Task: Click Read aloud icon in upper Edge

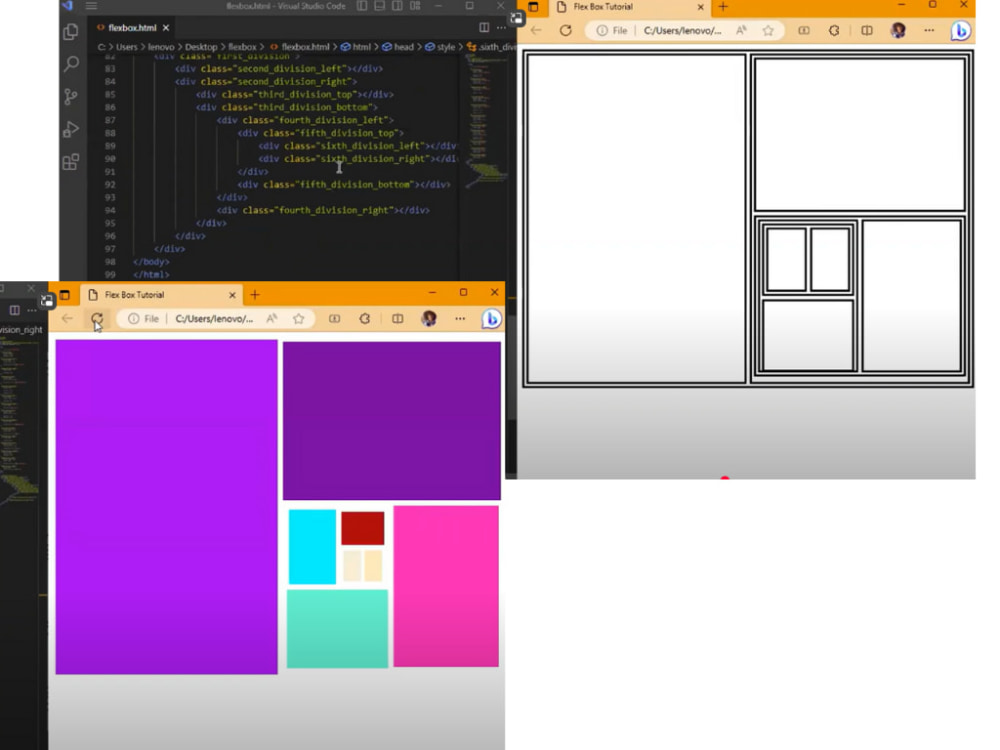Action: coord(741,30)
